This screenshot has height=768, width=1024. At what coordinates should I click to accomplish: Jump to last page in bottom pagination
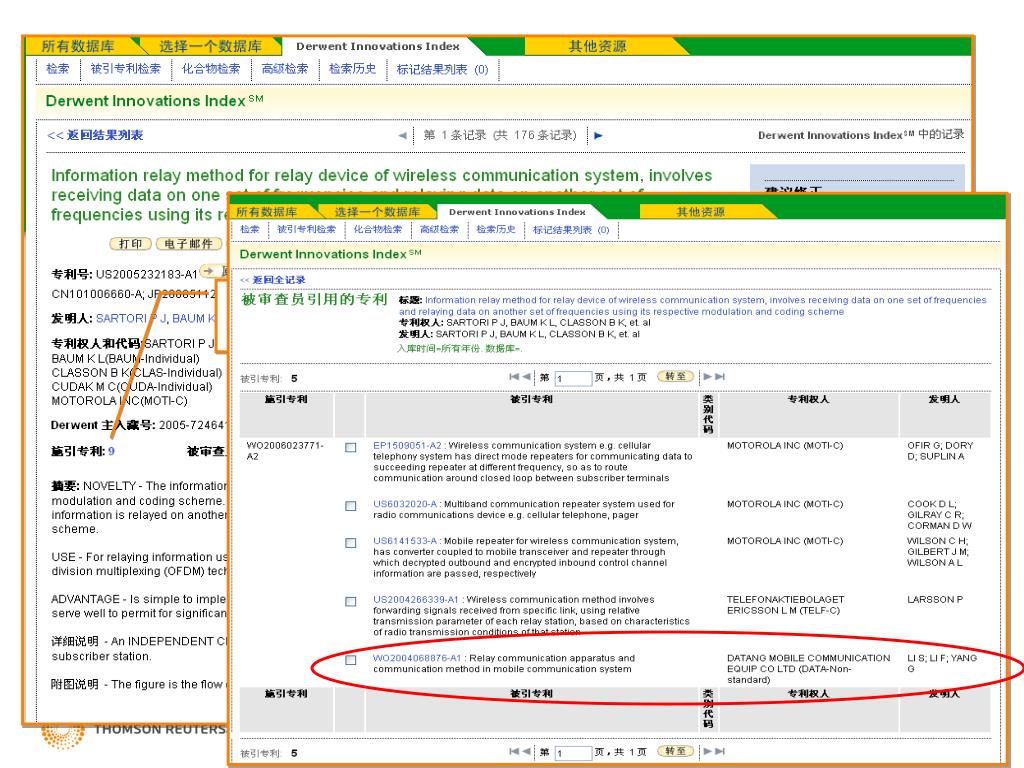tap(720, 752)
